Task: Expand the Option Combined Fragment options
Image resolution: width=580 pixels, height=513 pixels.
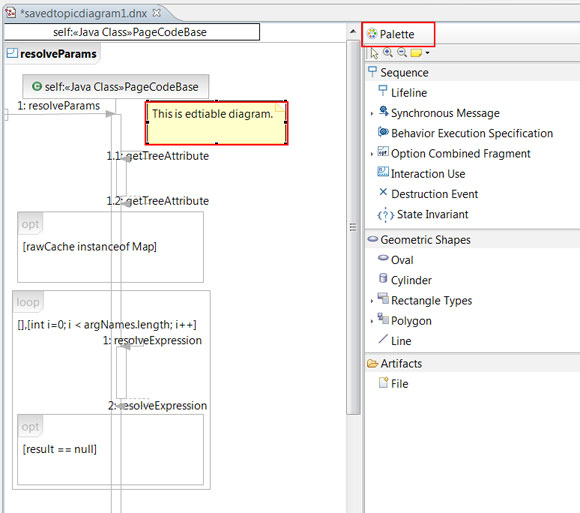Action: [x=372, y=154]
